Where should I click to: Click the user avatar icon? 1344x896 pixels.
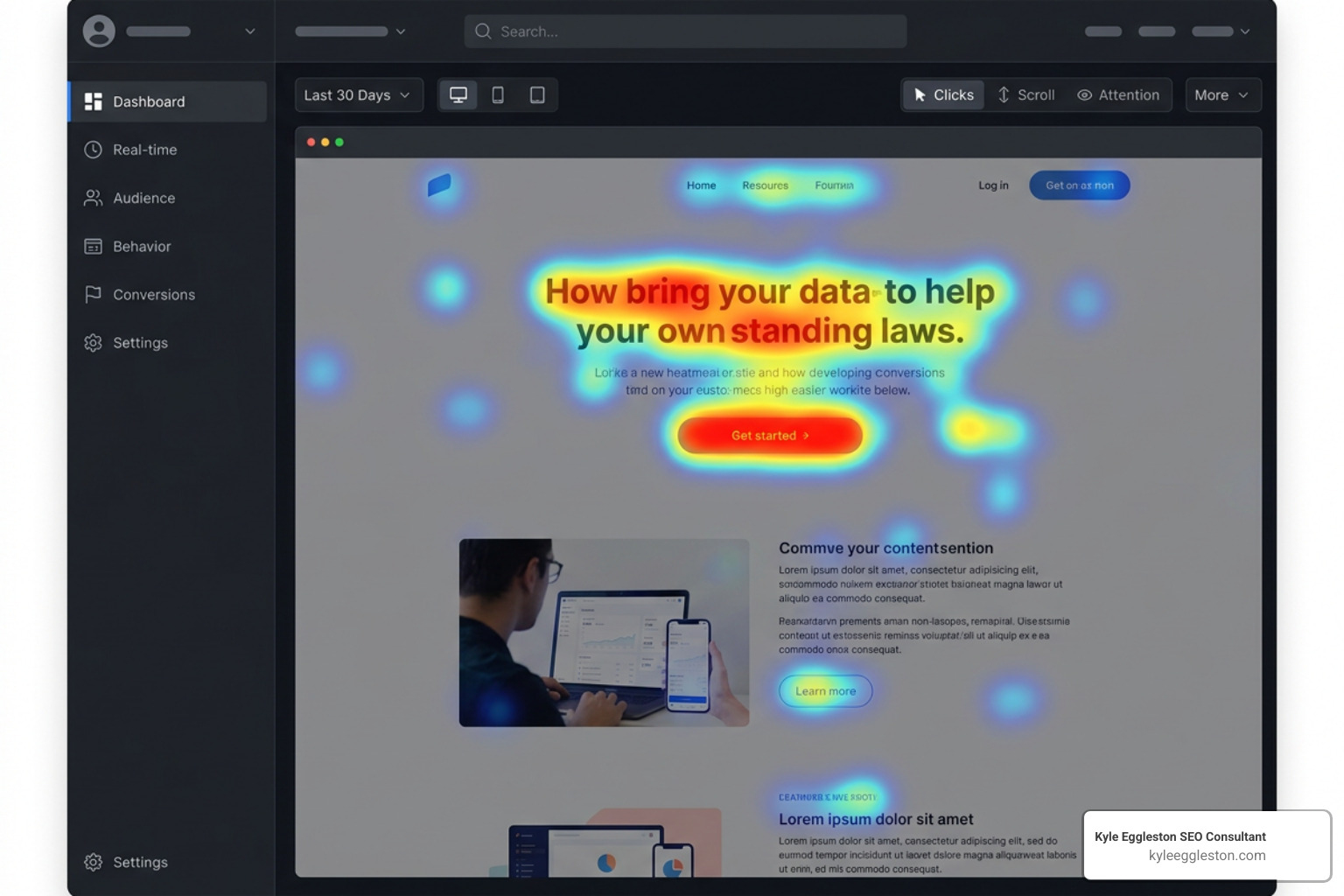point(99,31)
